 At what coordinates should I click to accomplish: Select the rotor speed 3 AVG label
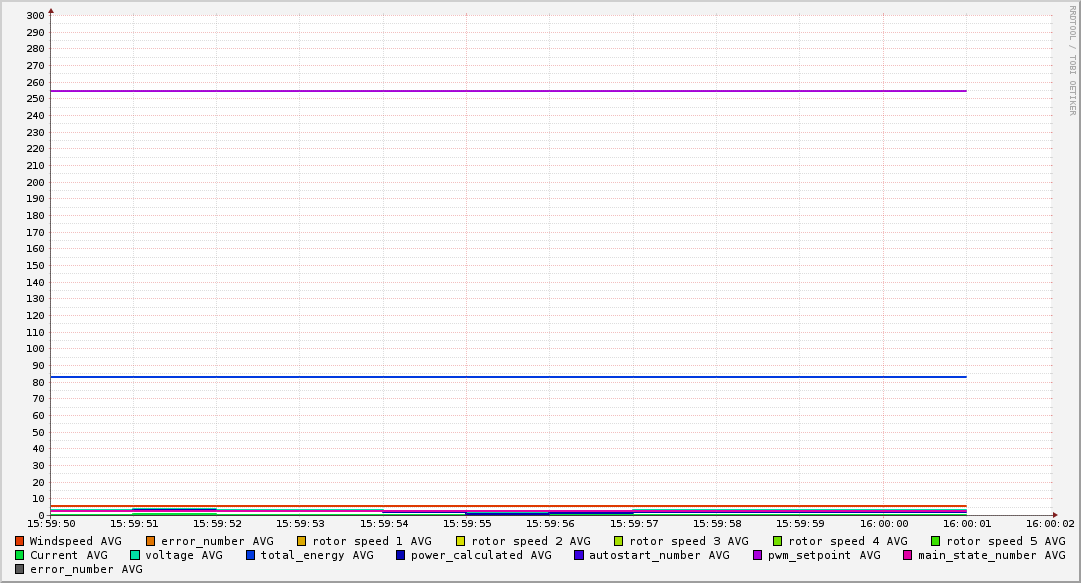[x=688, y=541]
